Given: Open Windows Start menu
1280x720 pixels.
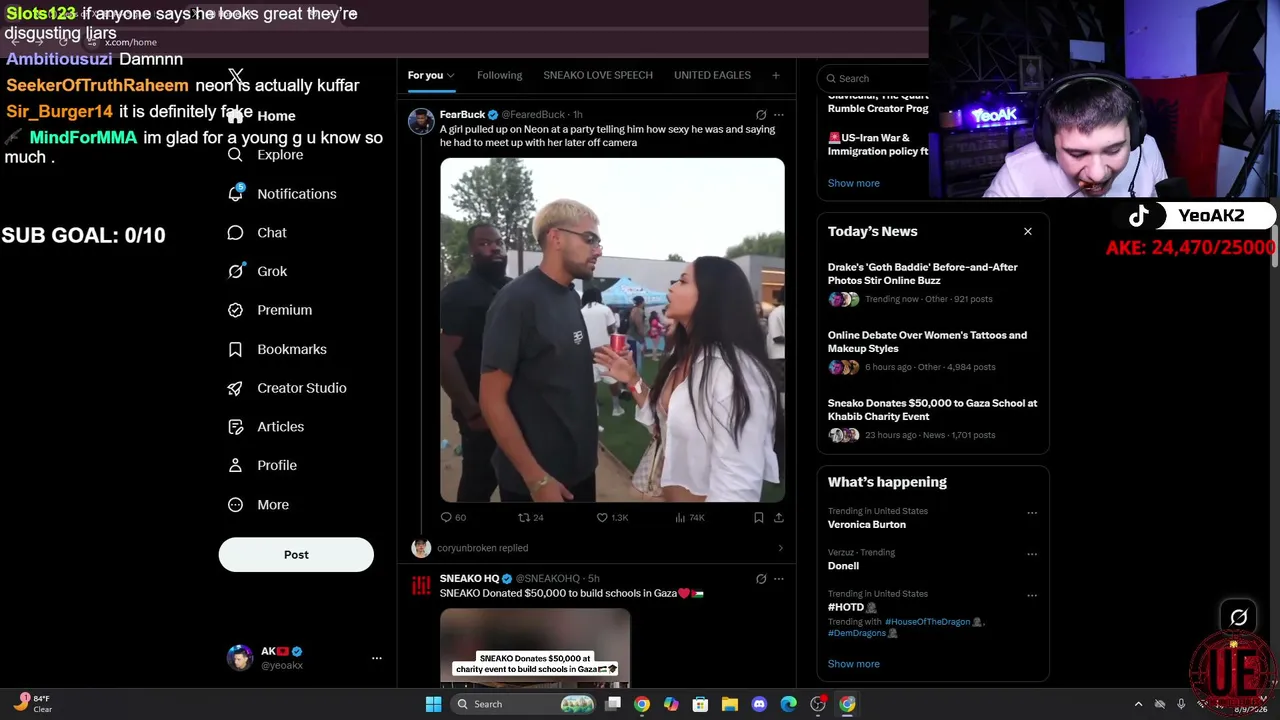Looking at the screenshot, I should click(433, 704).
